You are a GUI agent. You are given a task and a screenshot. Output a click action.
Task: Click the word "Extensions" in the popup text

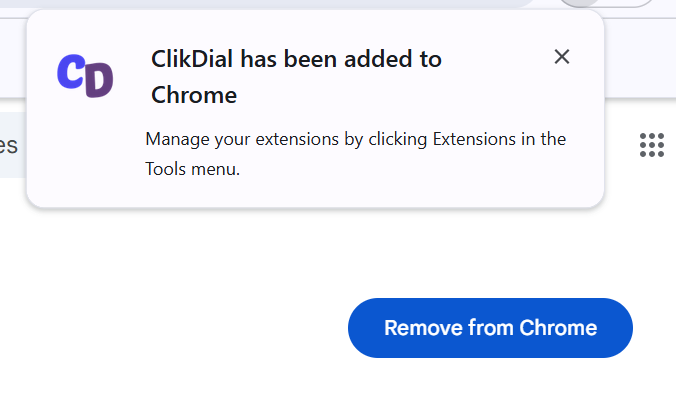coord(474,139)
